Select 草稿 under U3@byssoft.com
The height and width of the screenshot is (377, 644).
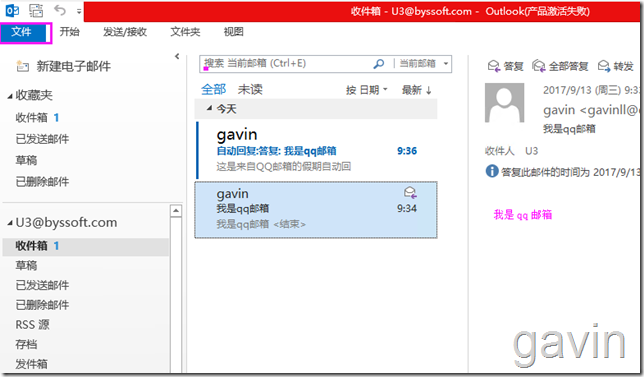[26, 265]
